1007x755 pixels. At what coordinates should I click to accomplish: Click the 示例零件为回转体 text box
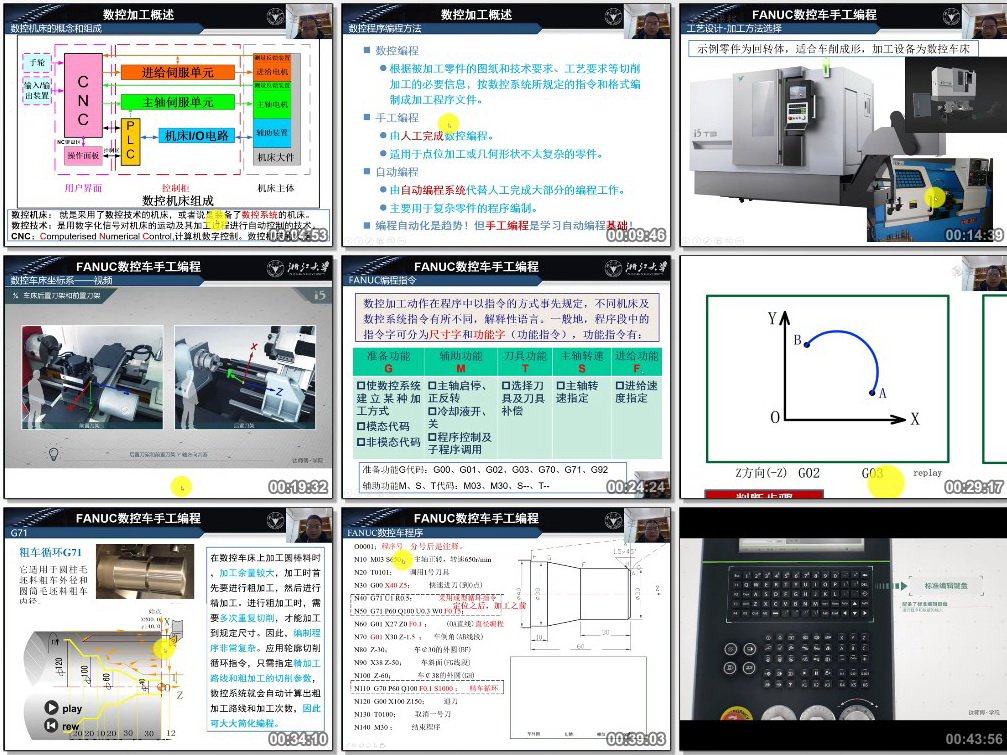[834, 49]
